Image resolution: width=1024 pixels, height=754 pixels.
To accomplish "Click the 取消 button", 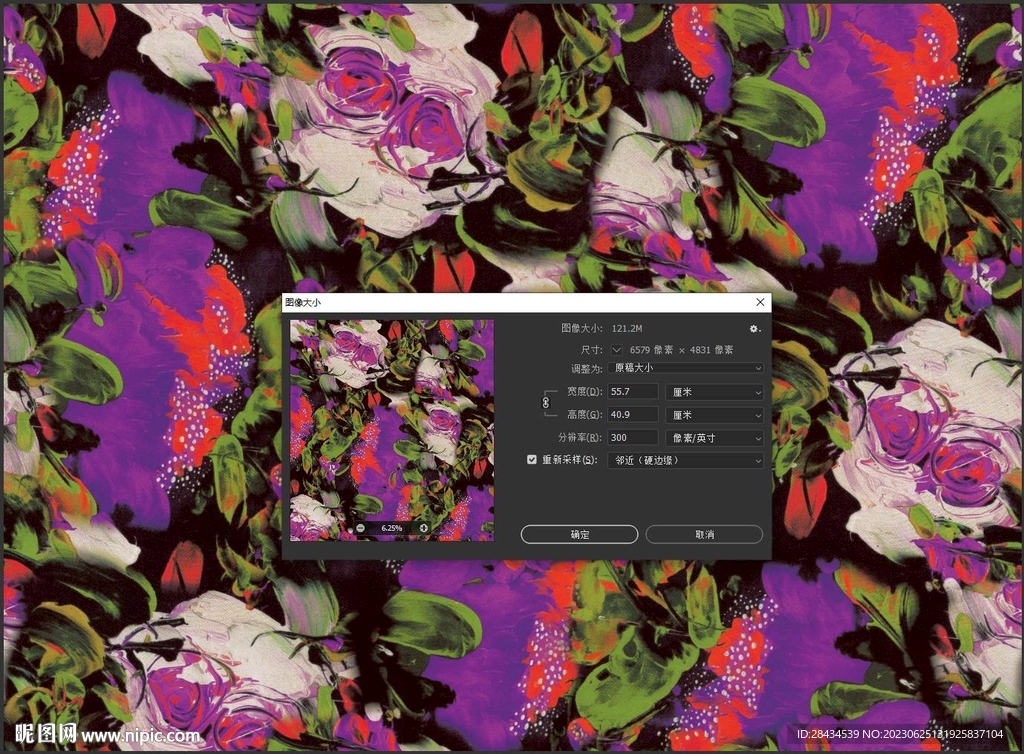I will click(704, 534).
